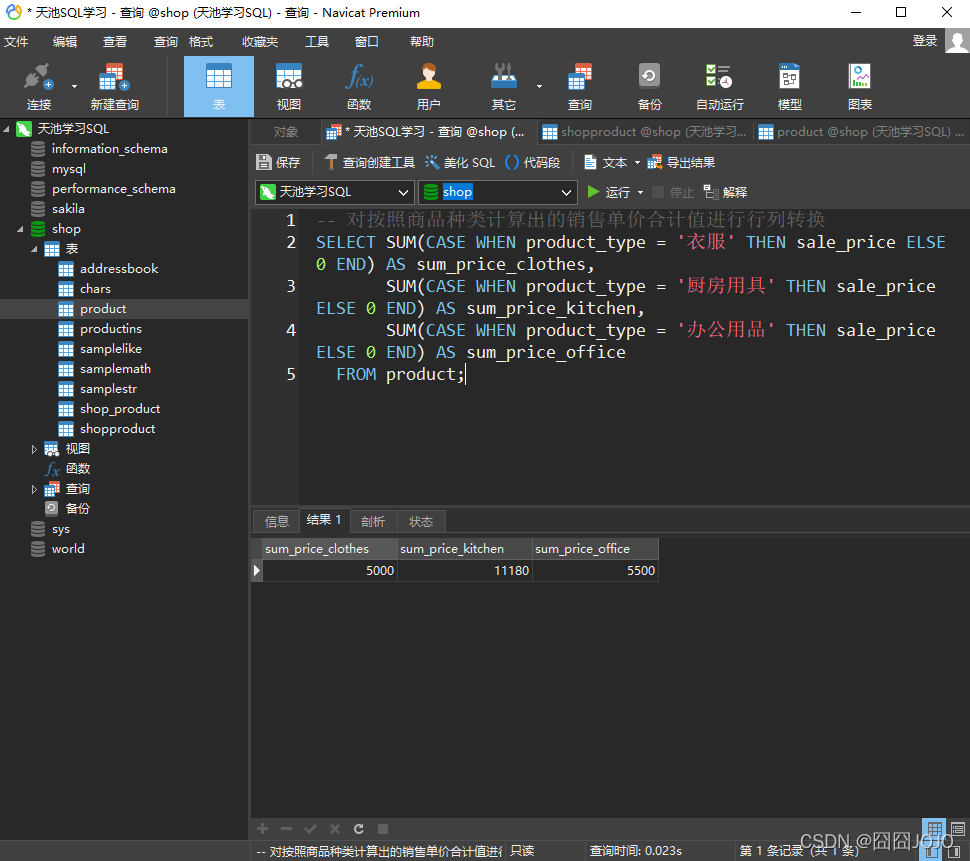Screen dimensions: 970x861
Task: Select the sakila database
Action: 68,208
